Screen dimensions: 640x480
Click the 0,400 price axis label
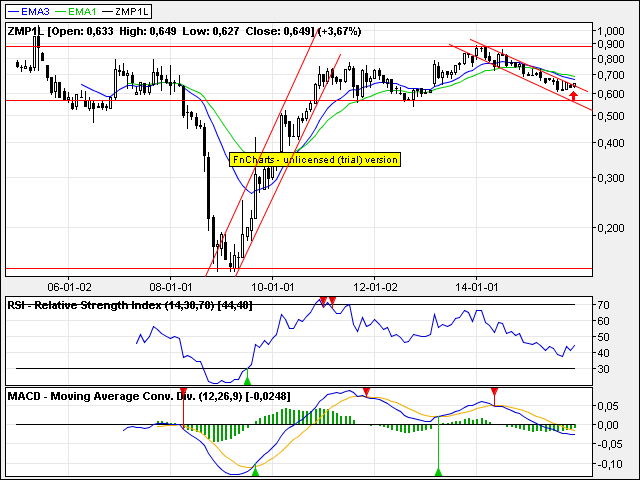click(x=611, y=143)
